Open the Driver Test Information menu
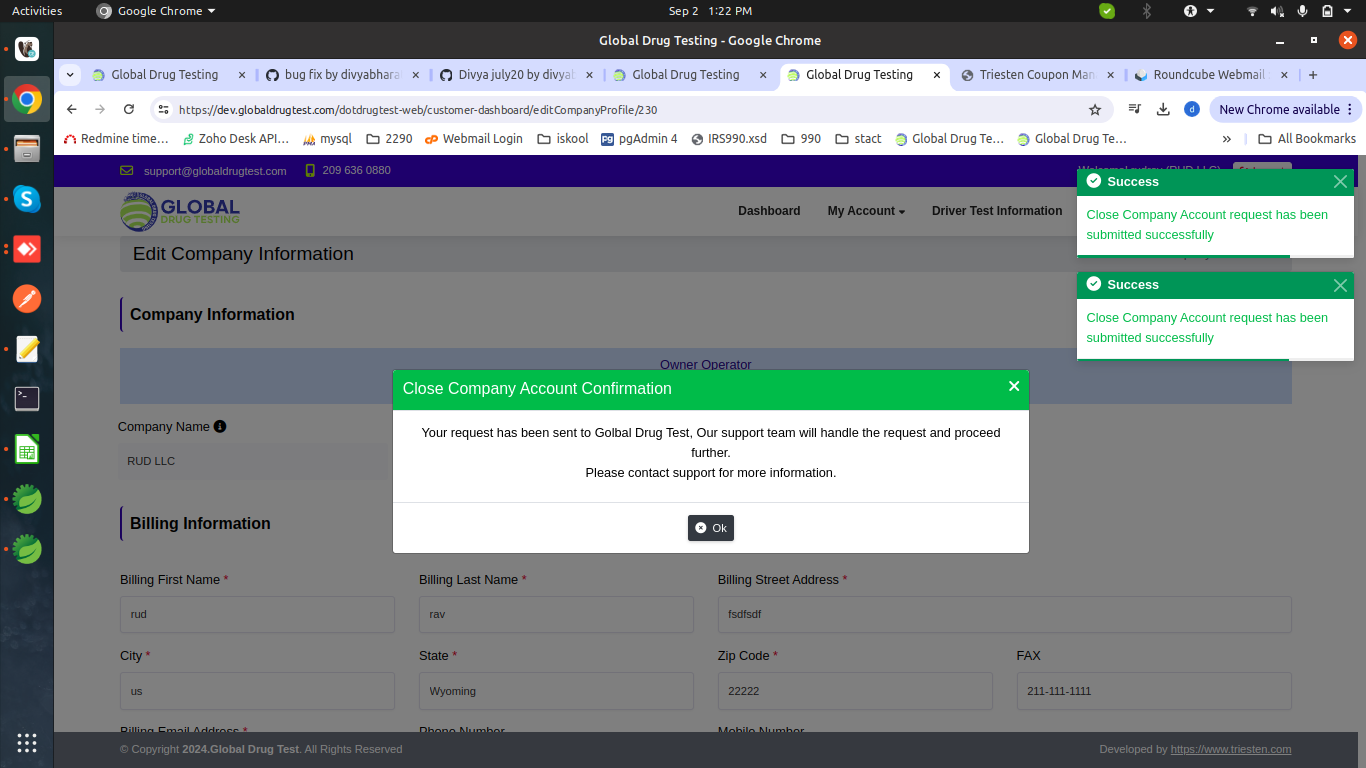Screen dimensions: 1366x768 (996, 211)
